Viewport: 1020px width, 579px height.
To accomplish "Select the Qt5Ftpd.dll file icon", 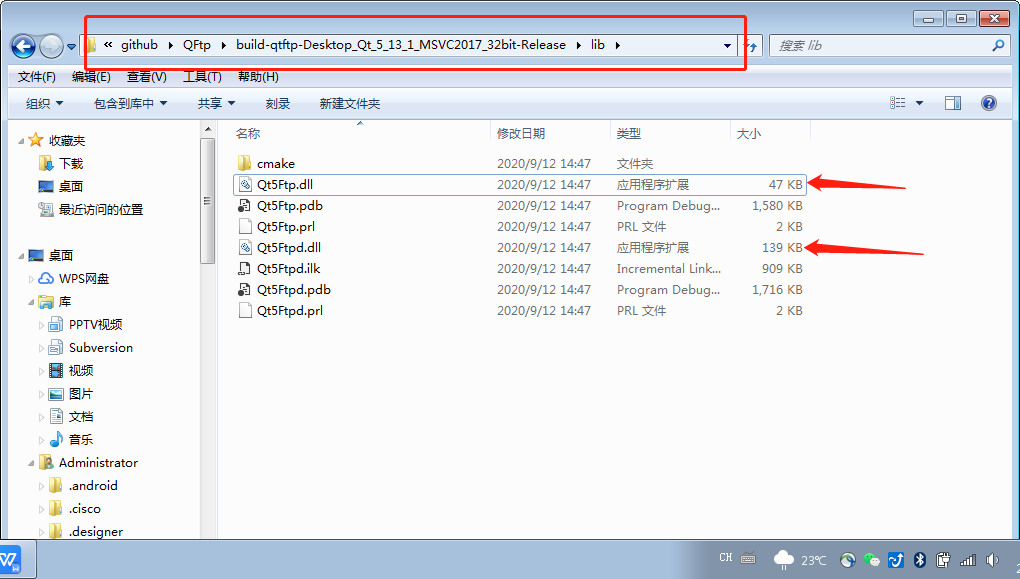I will coord(245,247).
